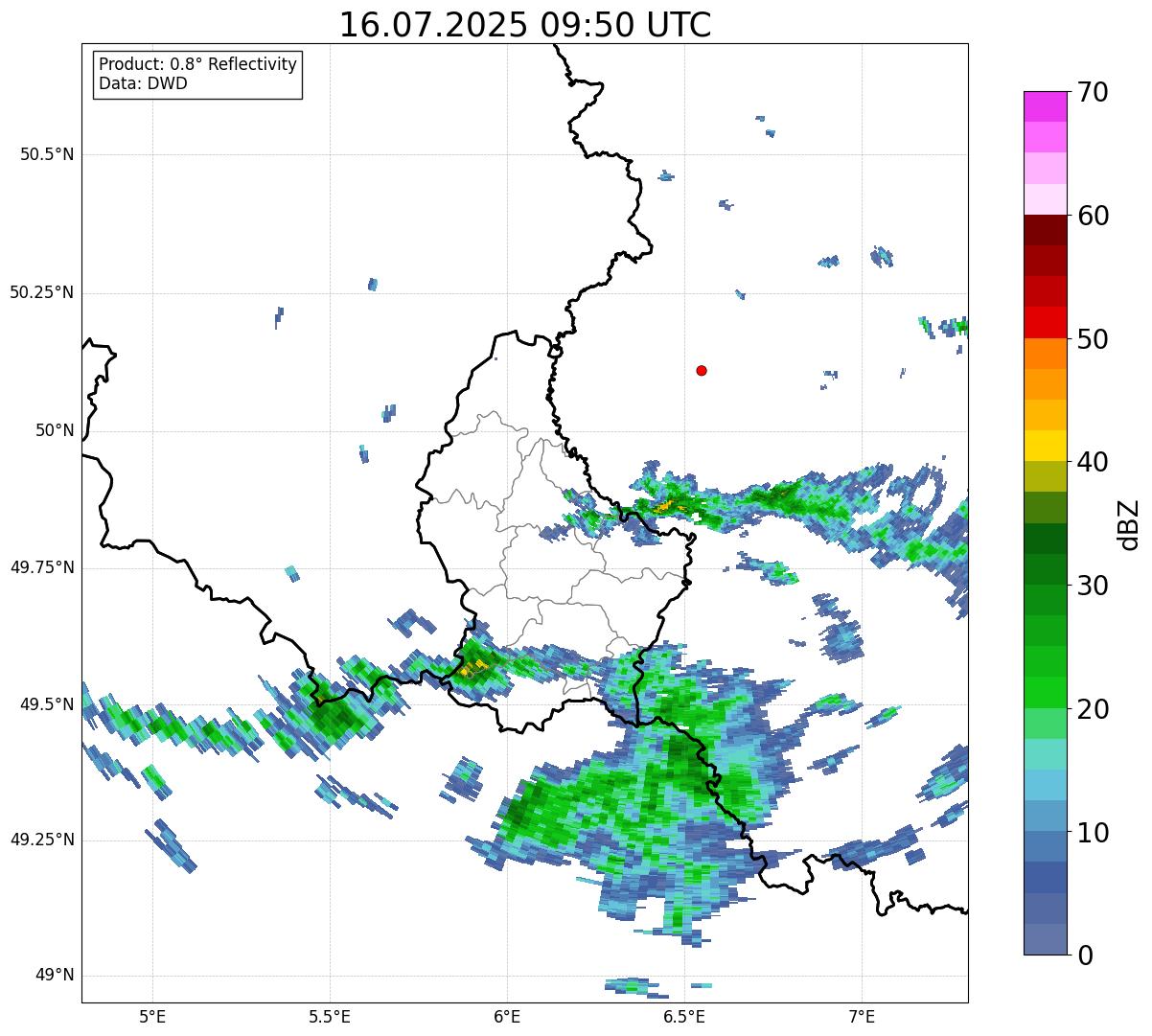Image resolution: width=1152 pixels, height=1036 pixels.
Task: Click the 6.5°E longitude label
Action: [684, 1016]
